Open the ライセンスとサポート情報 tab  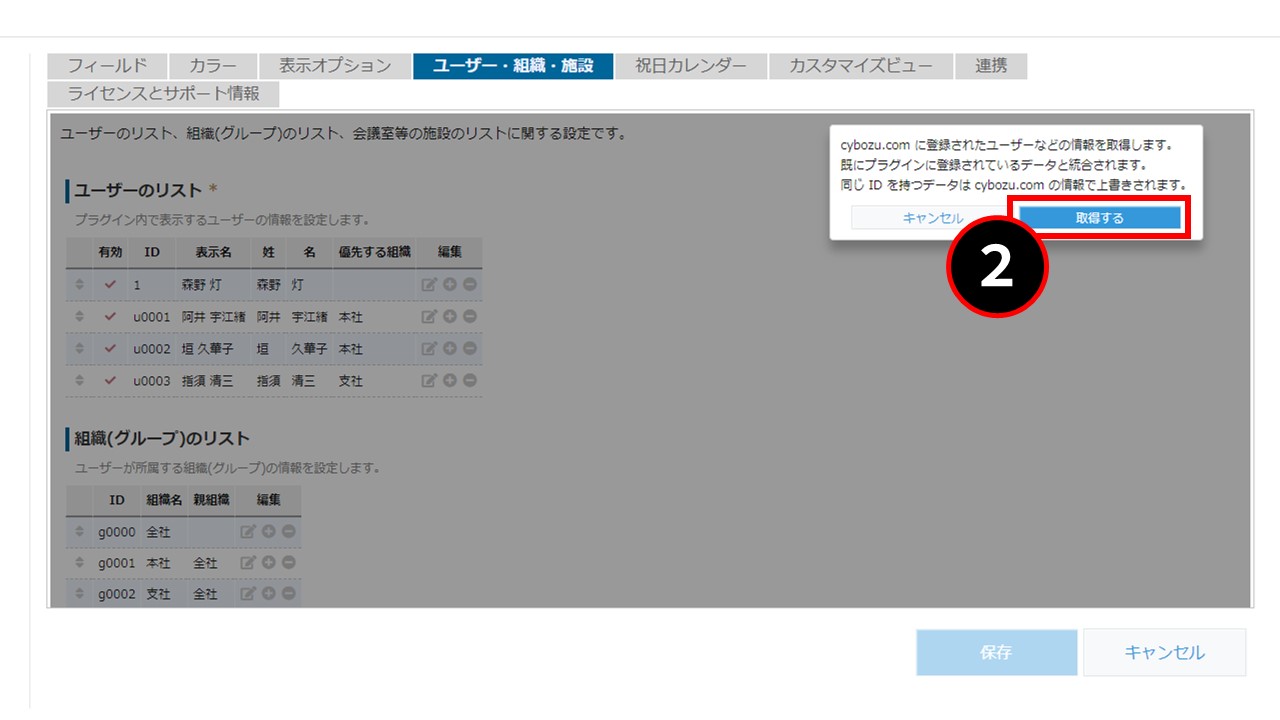163,94
